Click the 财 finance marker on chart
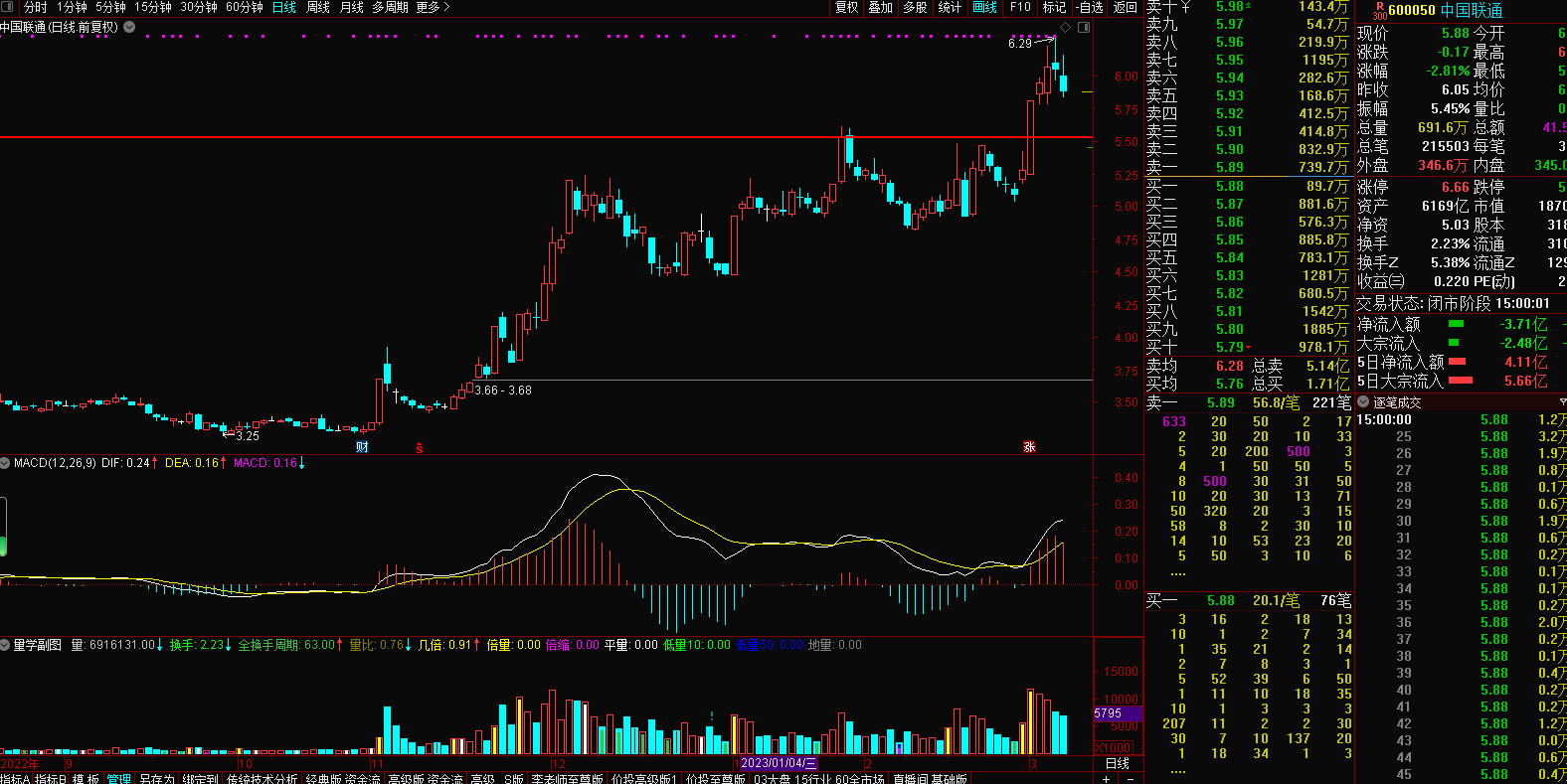Screen dimensions: 1567x784 [x=362, y=447]
